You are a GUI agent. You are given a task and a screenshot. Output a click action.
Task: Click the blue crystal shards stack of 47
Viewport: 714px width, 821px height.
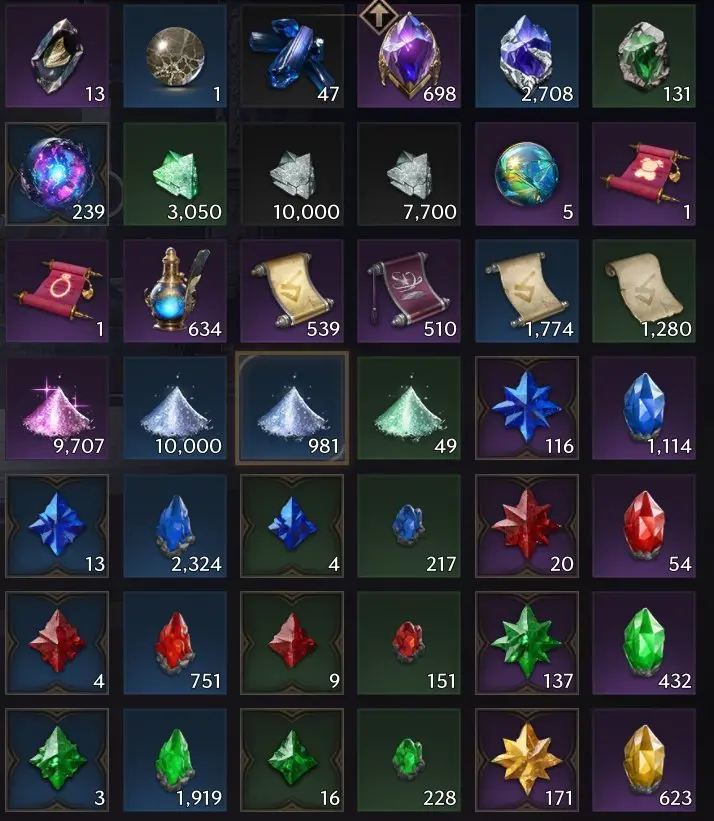pos(292,56)
